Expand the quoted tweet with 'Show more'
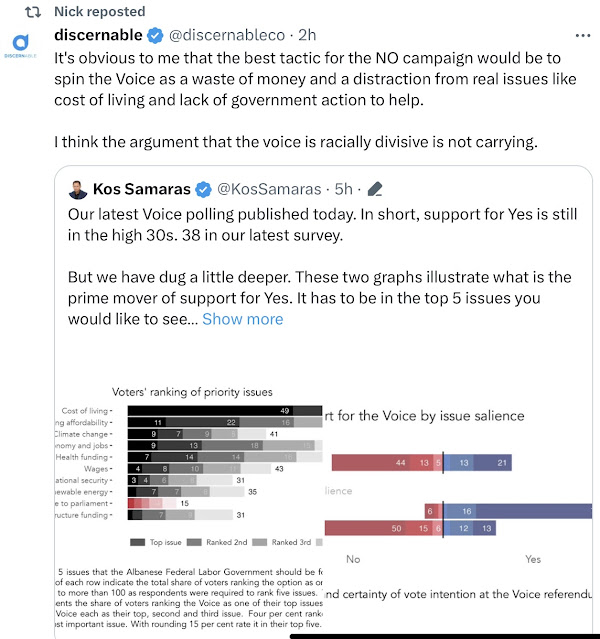 click(x=242, y=319)
